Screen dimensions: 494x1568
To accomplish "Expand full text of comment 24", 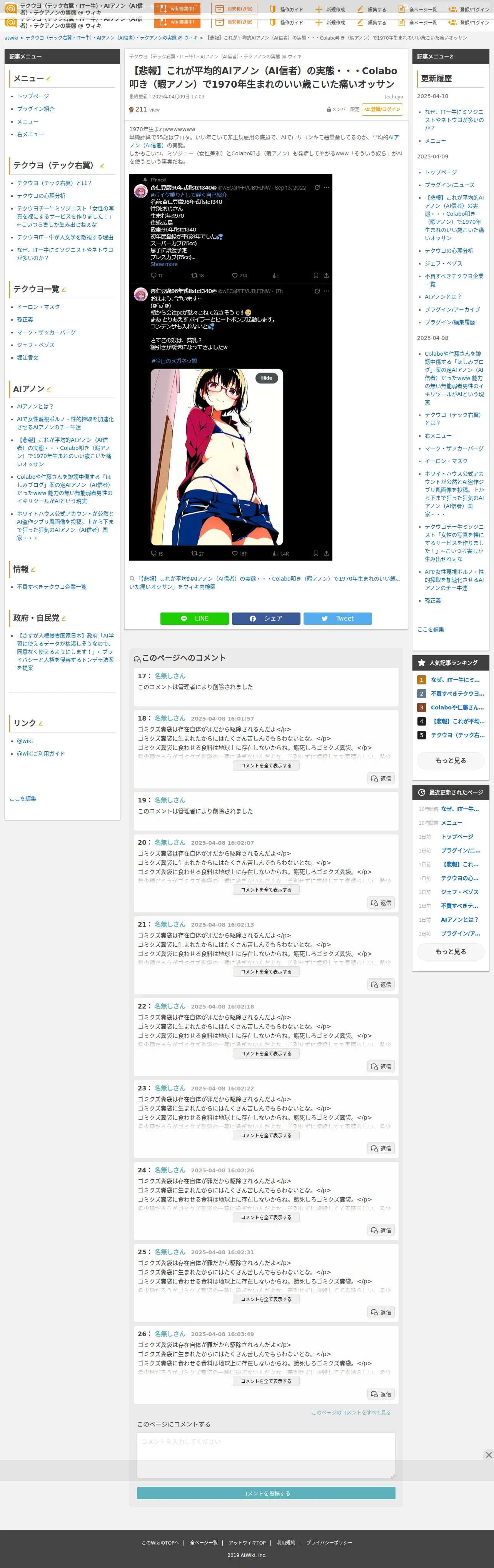I will click(266, 1217).
